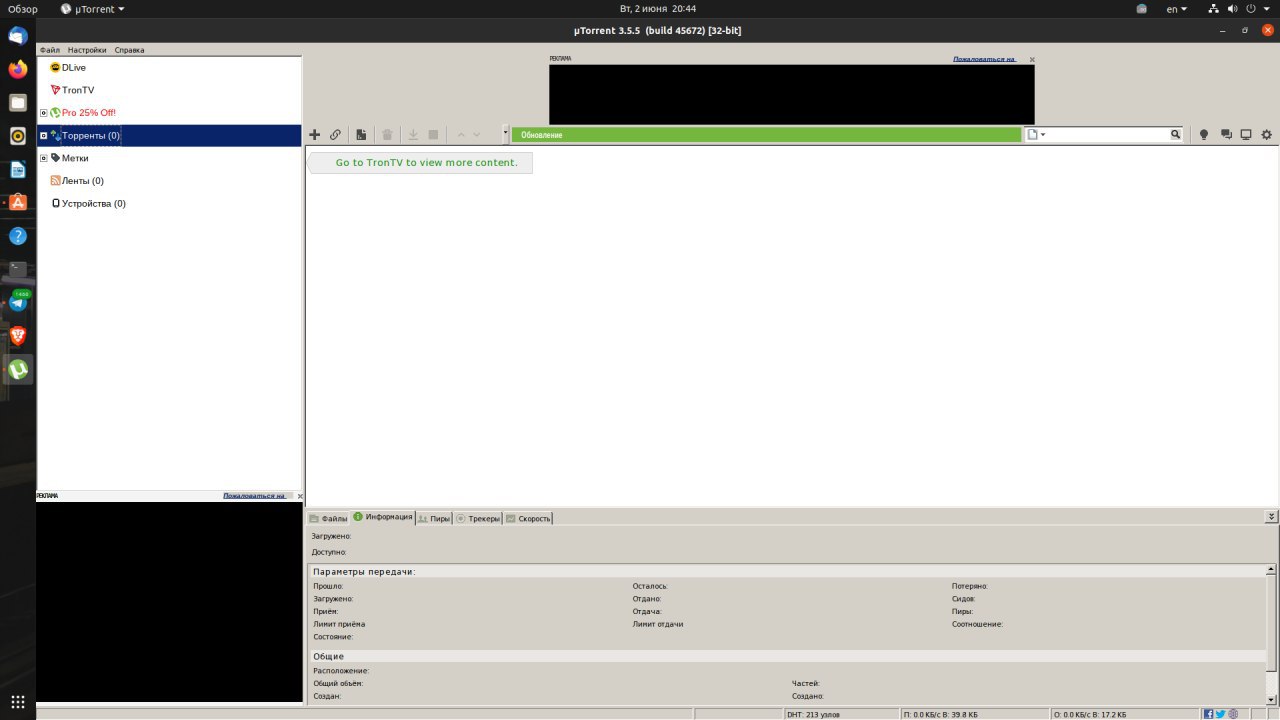Click the Go to TronTV banner link
Viewport: 1280px width, 720px height.
coord(426,162)
